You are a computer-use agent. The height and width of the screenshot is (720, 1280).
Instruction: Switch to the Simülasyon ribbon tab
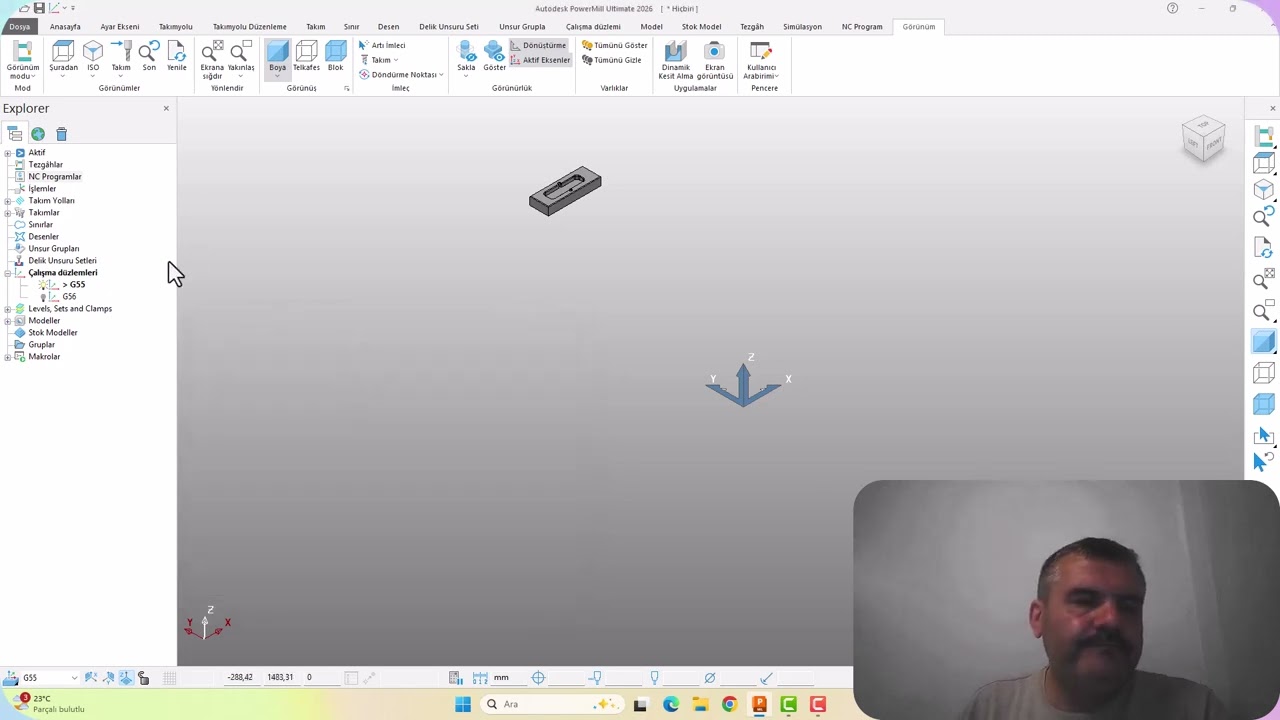tap(802, 27)
